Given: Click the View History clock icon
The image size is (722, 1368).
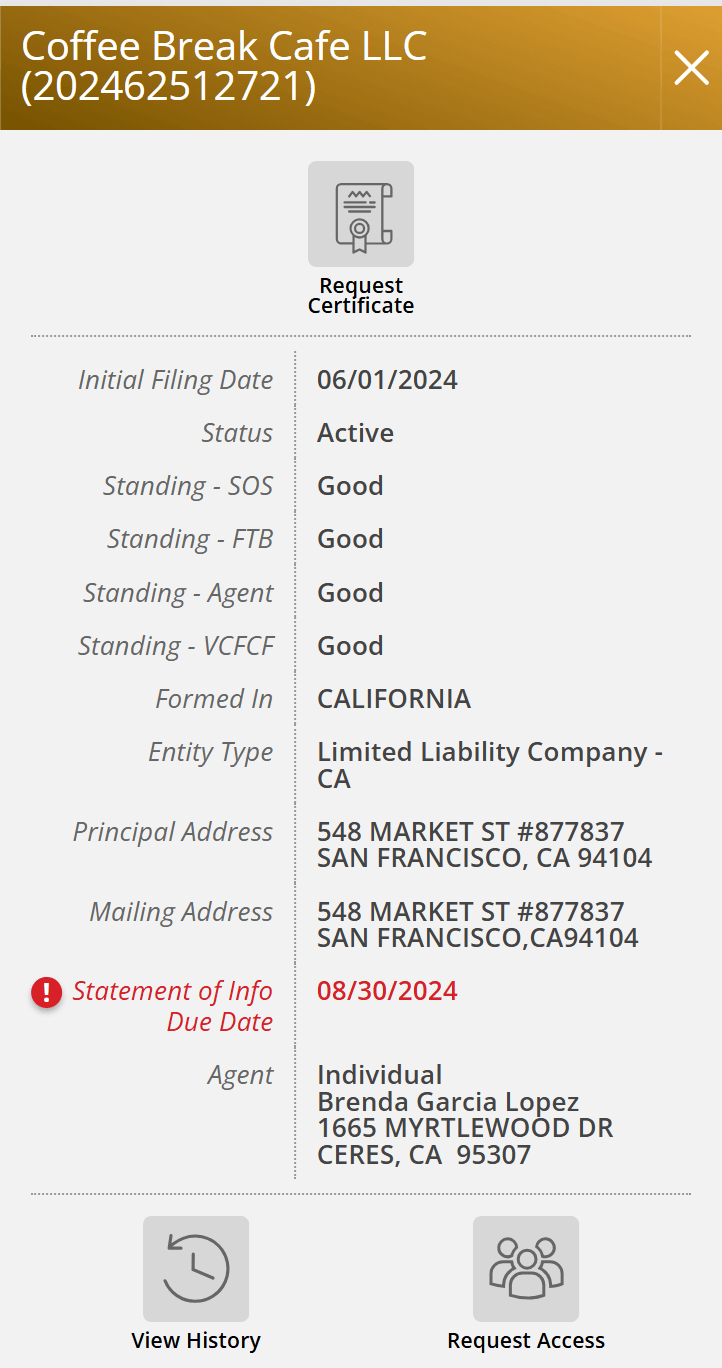Looking at the screenshot, I should coord(196,1269).
